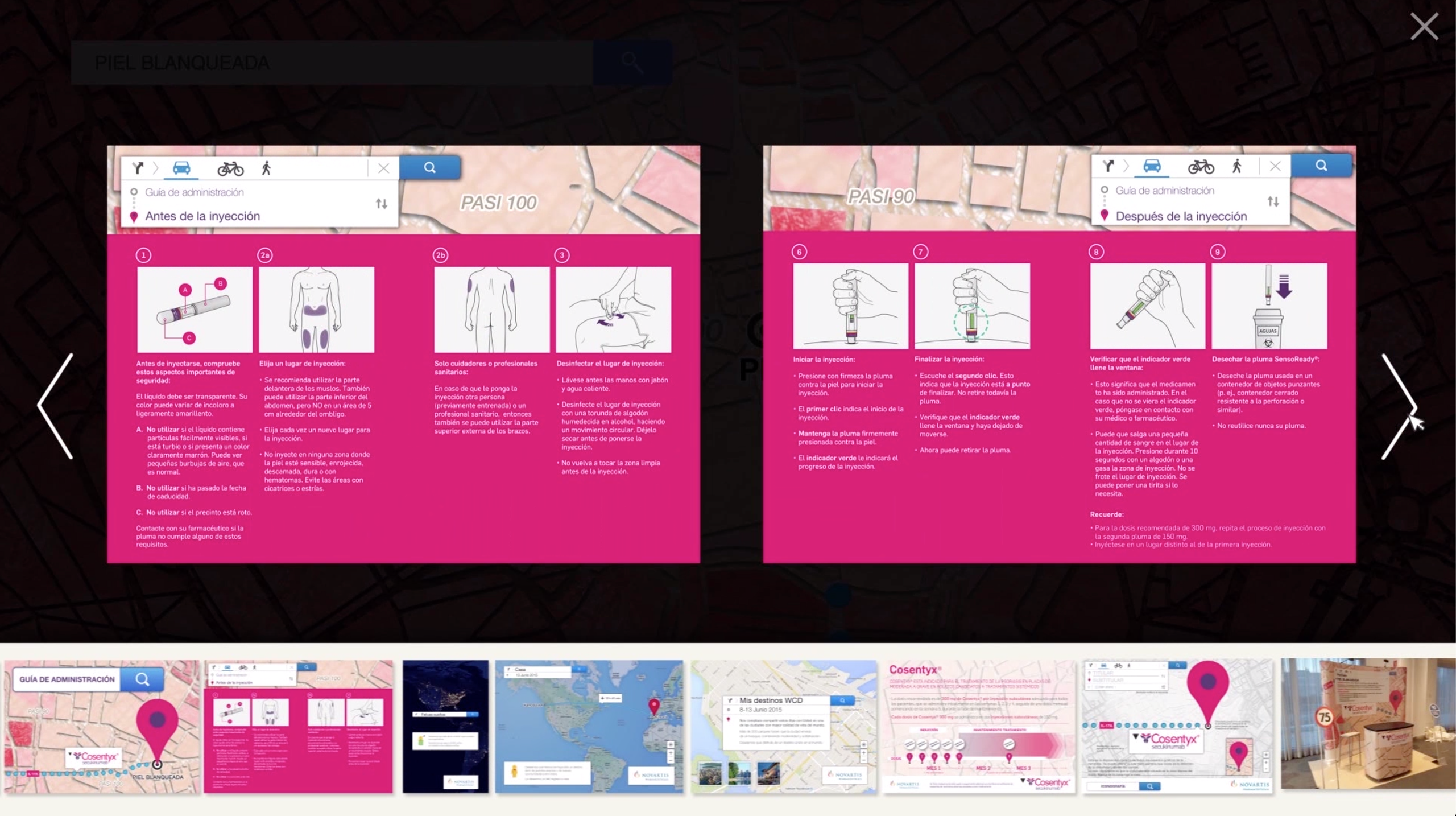The image size is (1456, 816).
Task: Go to next slide with right arrow
Action: click(1399, 406)
